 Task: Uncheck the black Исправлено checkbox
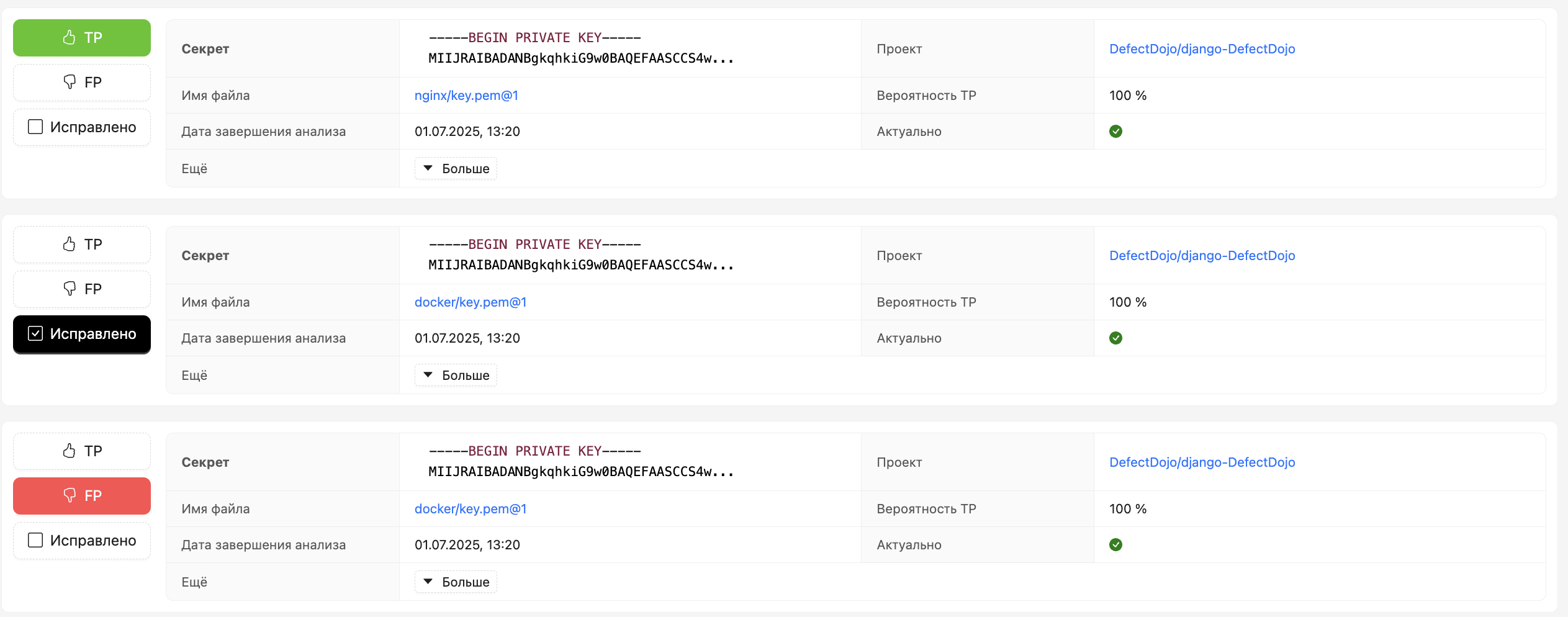82,335
